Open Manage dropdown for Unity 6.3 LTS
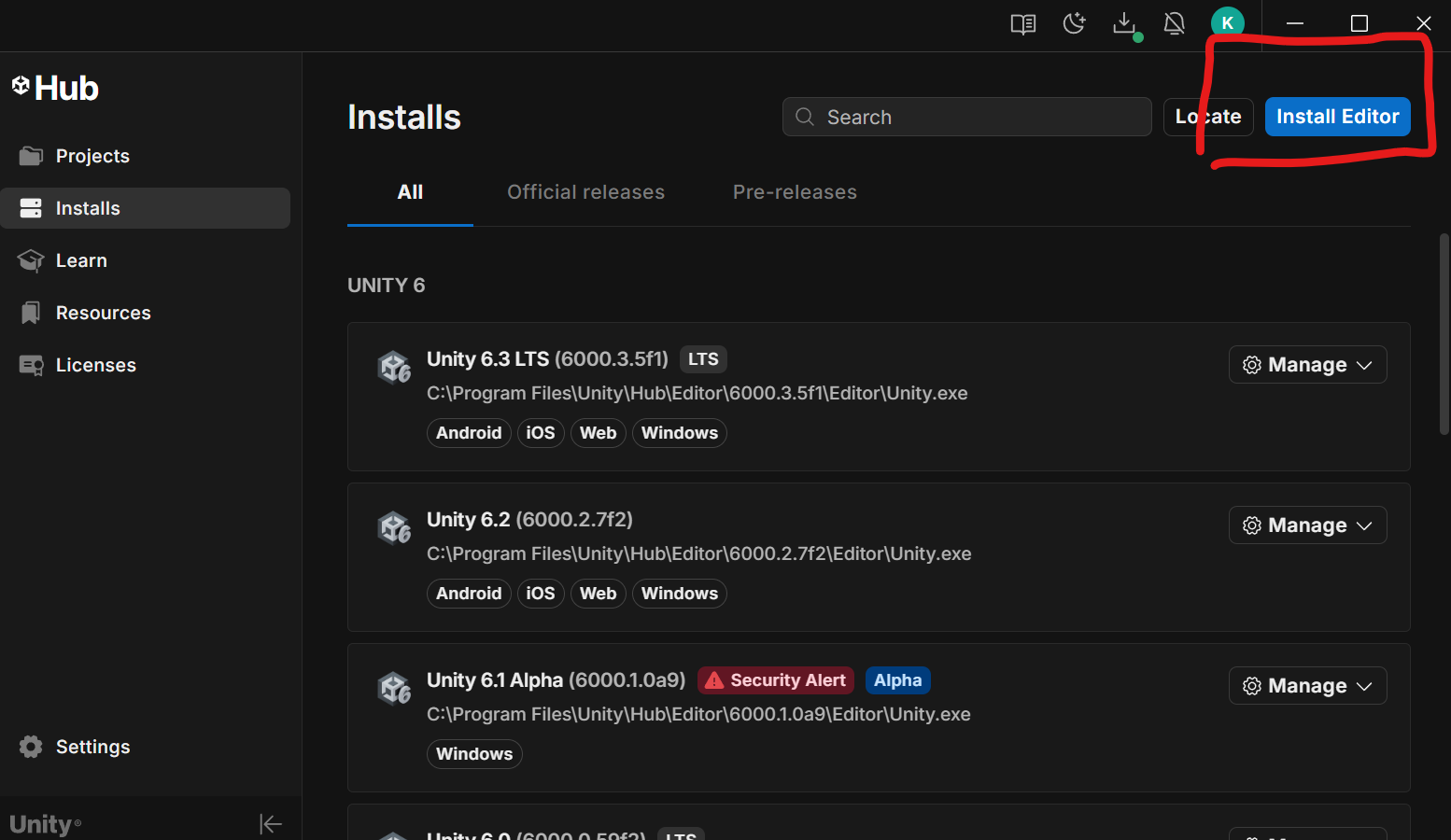 click(x=1307, y=365)
